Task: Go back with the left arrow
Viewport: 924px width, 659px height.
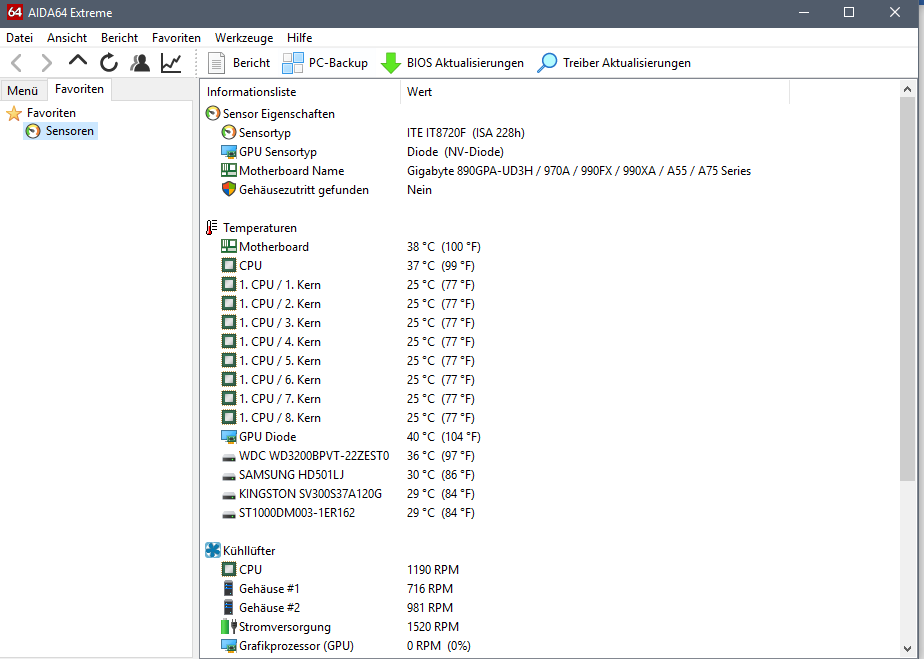Action: point(17,62)
